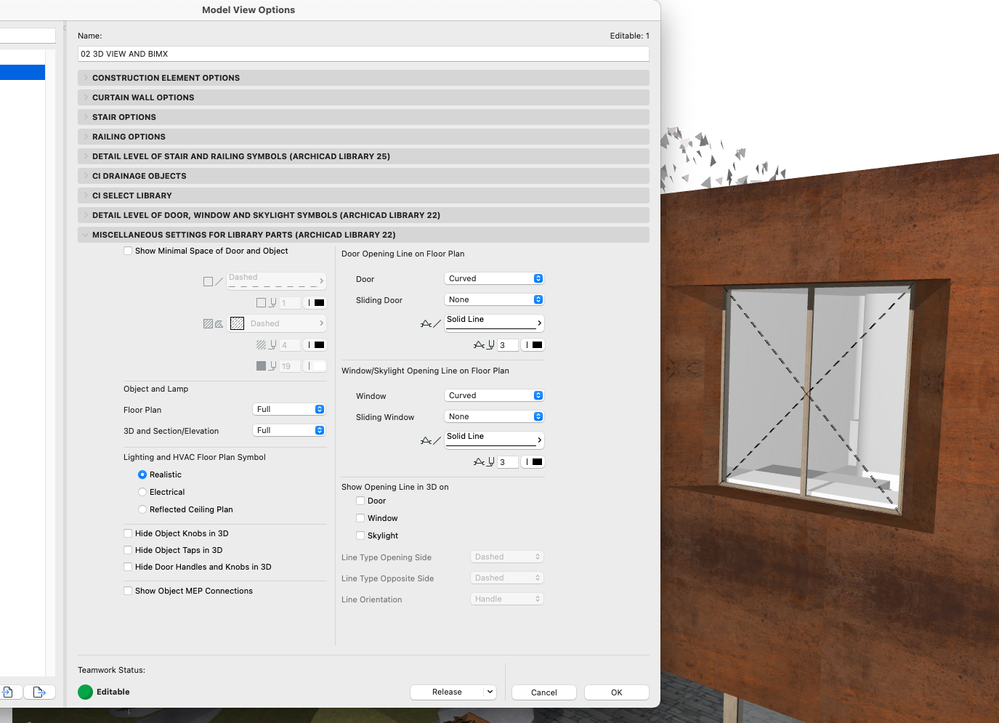
Task: Click the highlighted blue row in the options list
Action: pyautogui.click(x=22, y=72)
